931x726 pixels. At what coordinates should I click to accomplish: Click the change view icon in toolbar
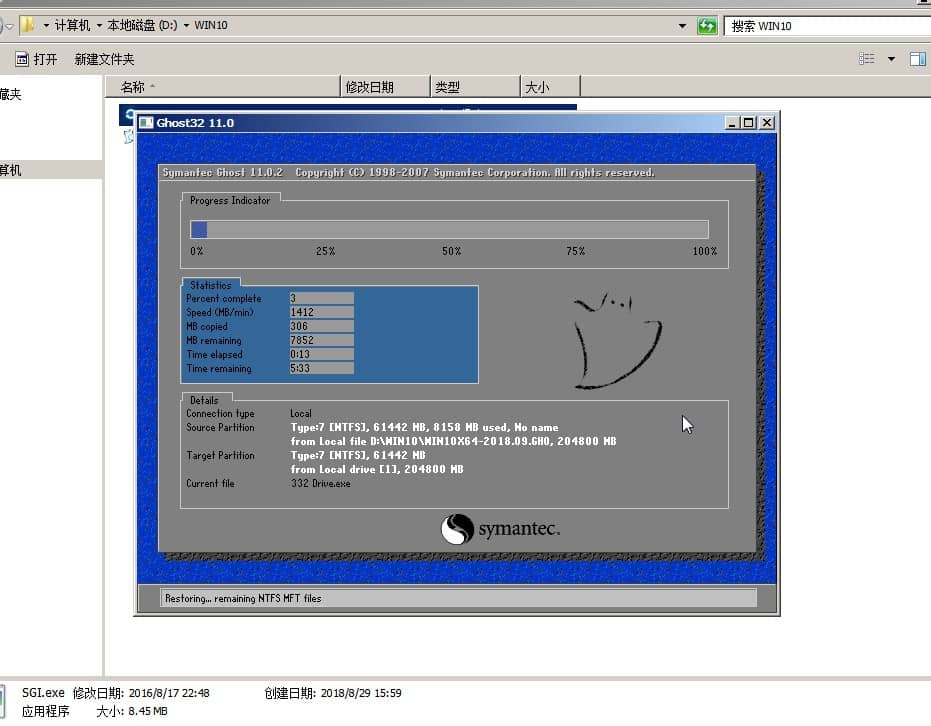pos(867,59)
